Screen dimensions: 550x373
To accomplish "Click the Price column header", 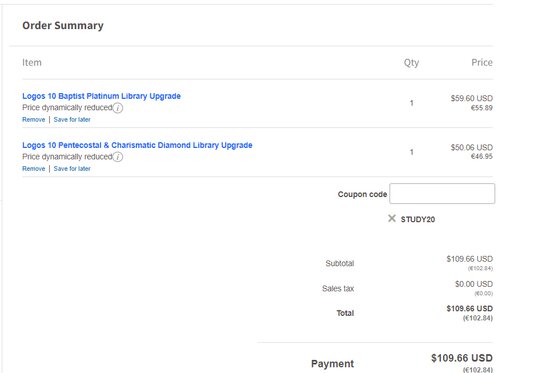I will pos(482,62).
